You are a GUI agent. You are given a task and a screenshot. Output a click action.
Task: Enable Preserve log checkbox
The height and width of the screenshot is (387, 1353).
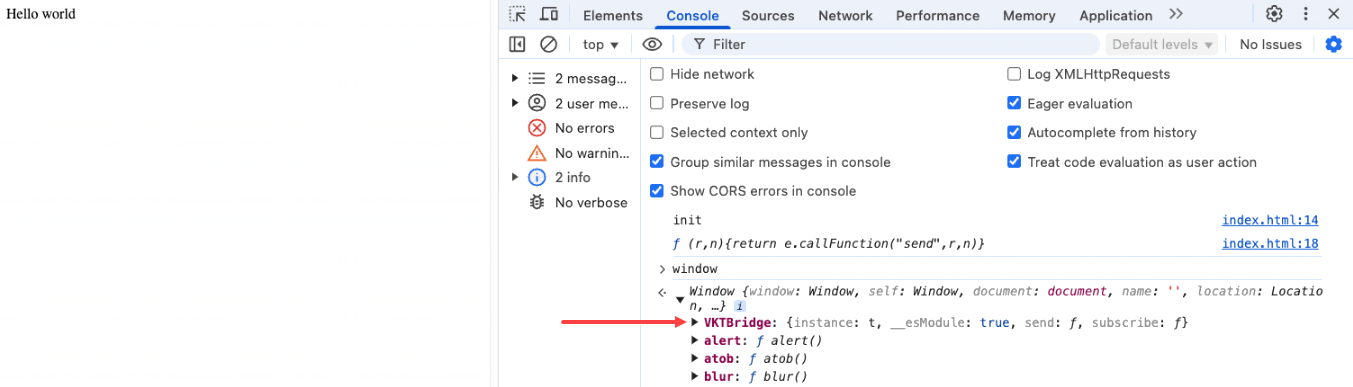(x=657, y=103)
